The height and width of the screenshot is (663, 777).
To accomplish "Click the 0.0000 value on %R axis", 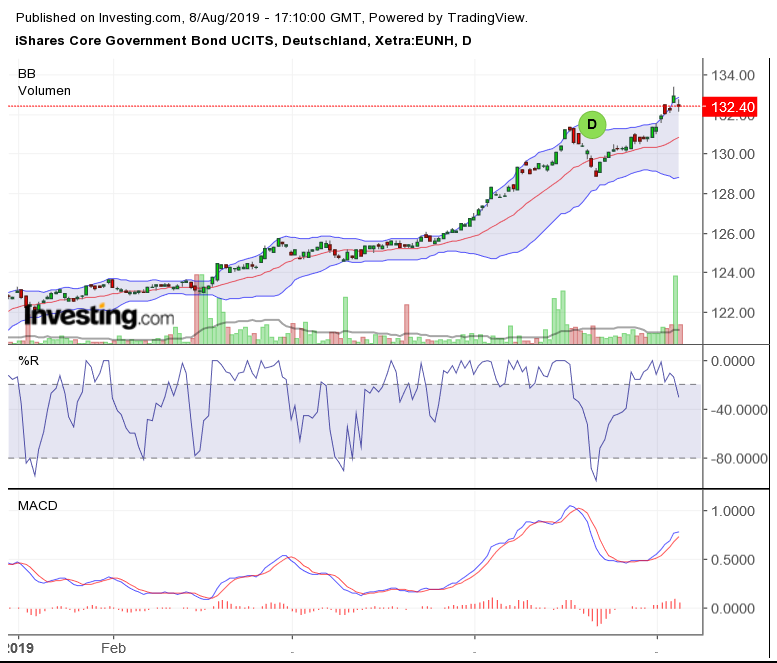I will tap(733, 361).
